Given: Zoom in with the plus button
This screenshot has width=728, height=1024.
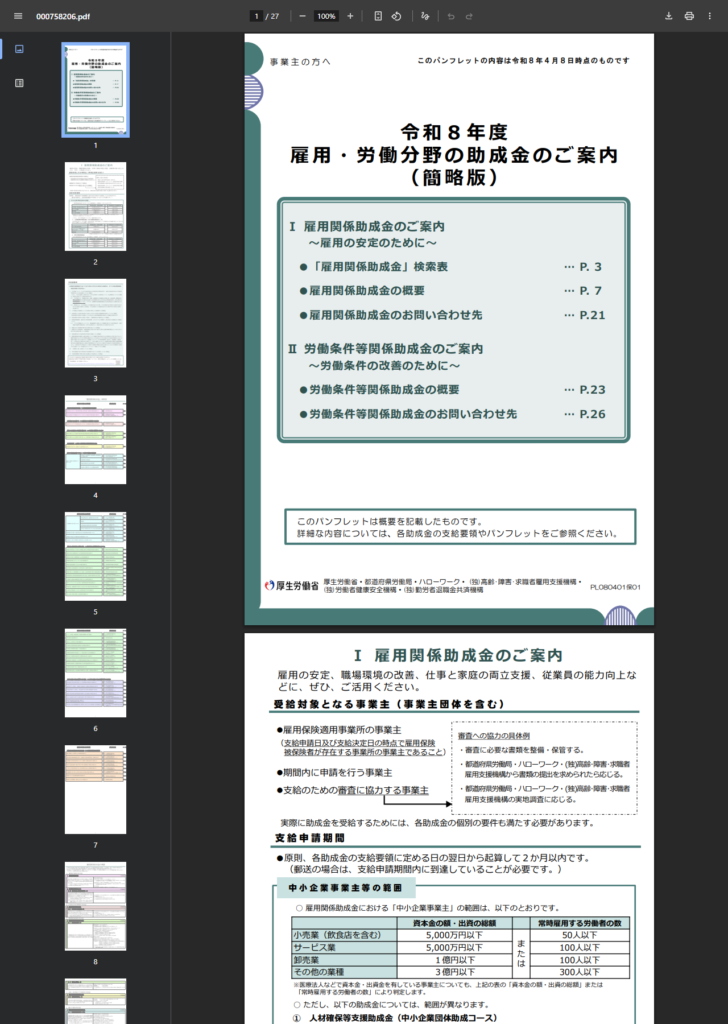Looking at the screenshot, I should click(350, 16).
